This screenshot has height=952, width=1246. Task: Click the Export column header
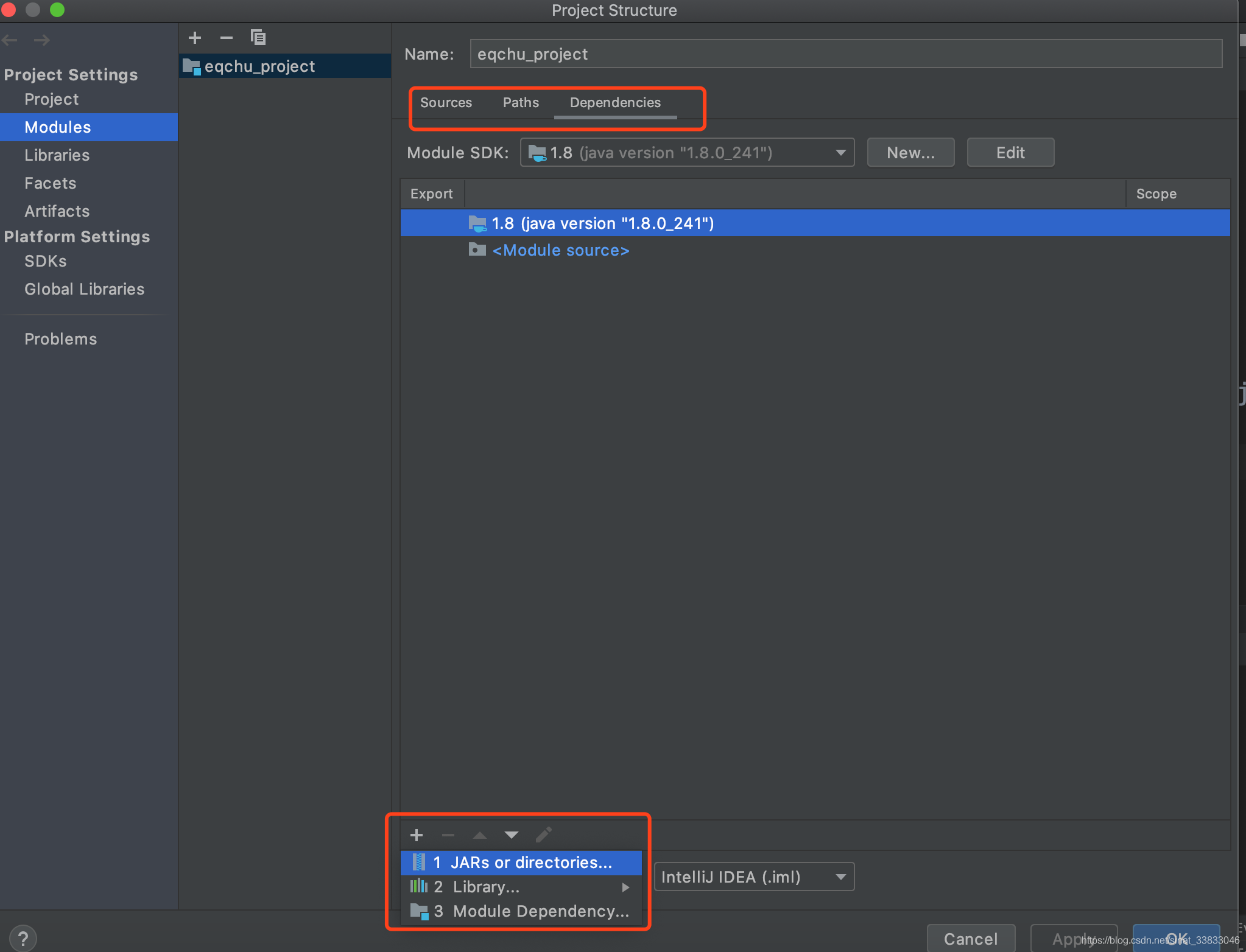[x=431, y=194]
